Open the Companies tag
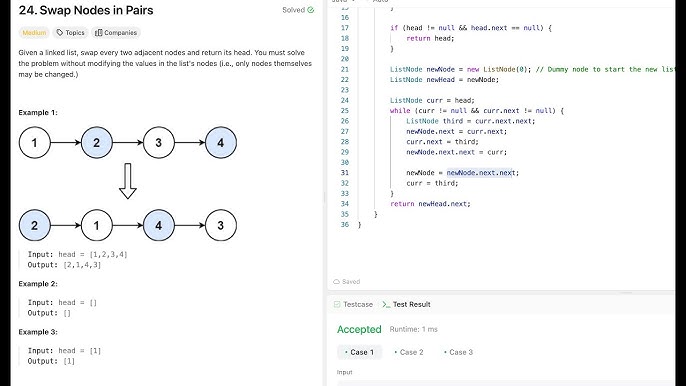The width and height of the screenshot is (686, 386). point(116,33)
